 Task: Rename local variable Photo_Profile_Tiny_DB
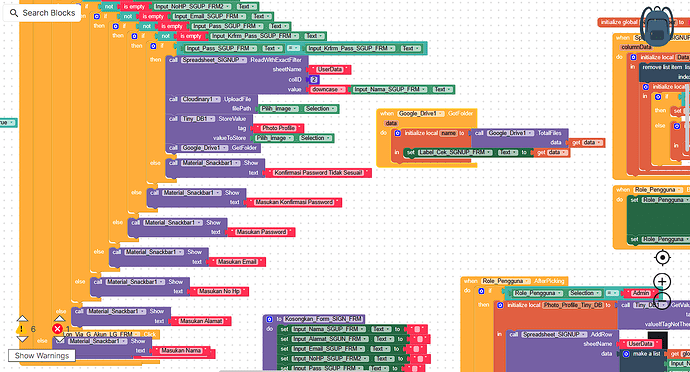573,305
